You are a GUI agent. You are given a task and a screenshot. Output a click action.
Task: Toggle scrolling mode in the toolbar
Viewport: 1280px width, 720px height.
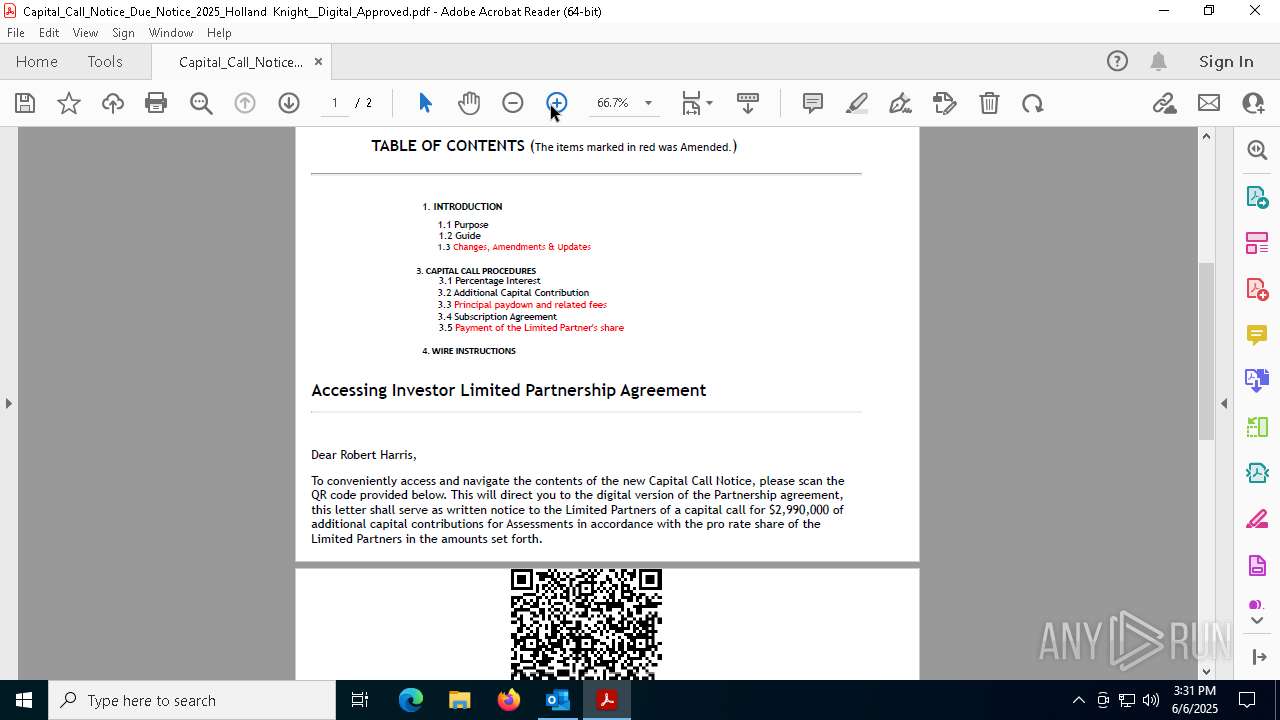pos(748,103)
